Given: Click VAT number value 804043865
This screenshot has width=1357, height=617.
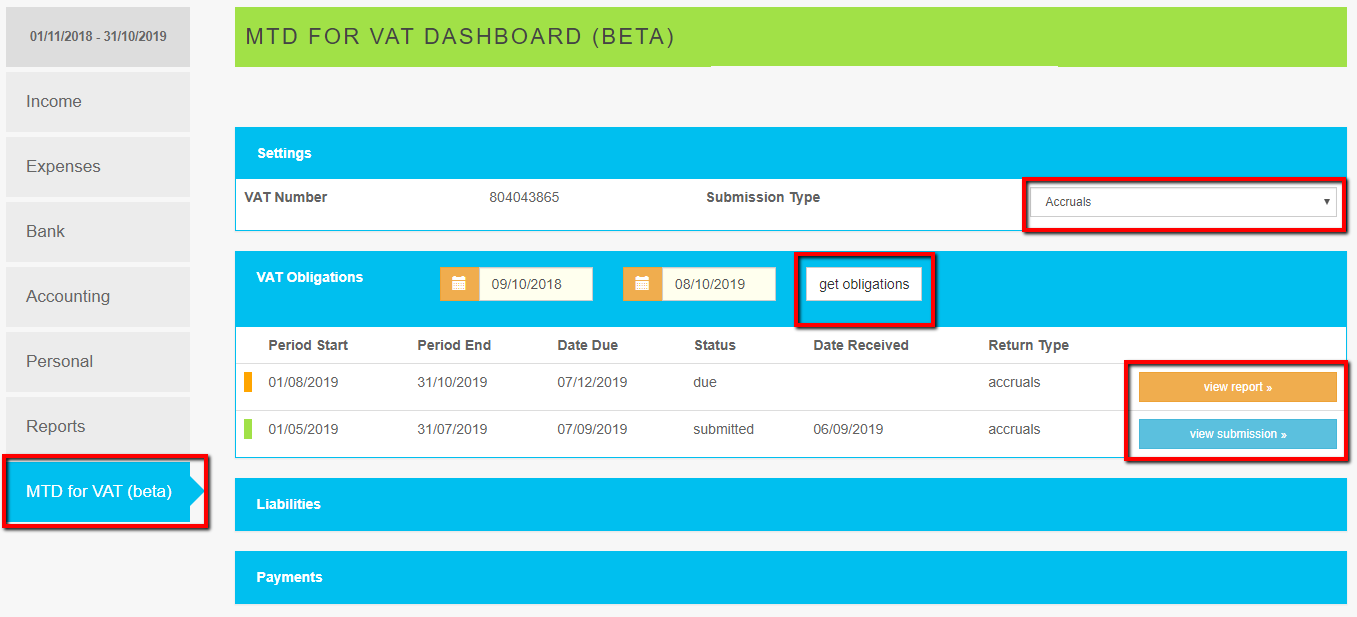Looking at the screenshot, I should click(x=524, y=197).
